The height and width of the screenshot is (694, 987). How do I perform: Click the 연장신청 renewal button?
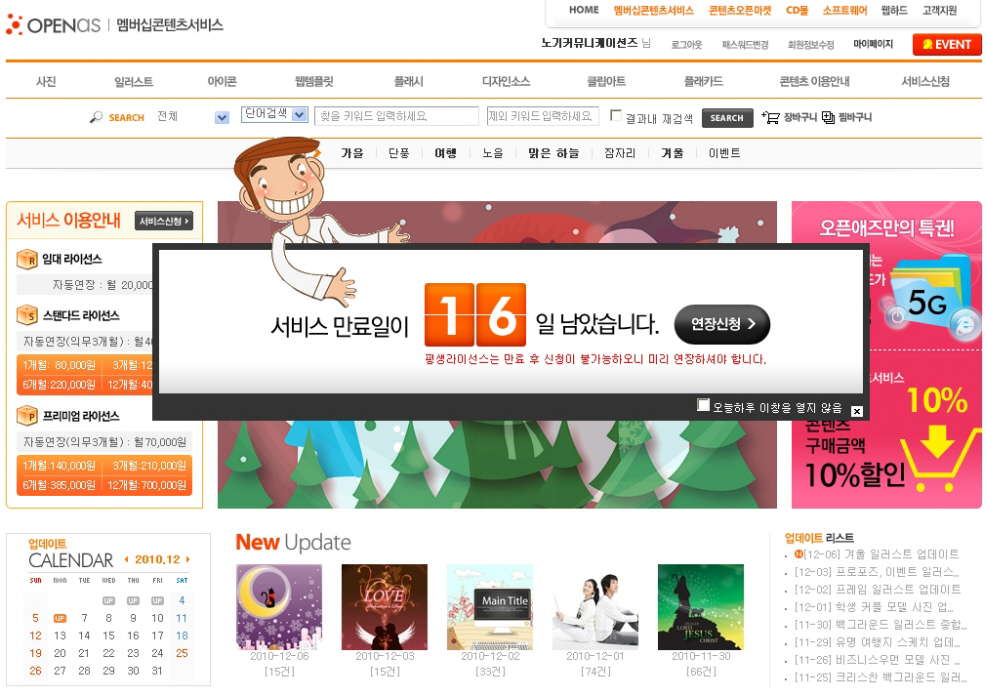pyautogui.click(x=722, y=324)
